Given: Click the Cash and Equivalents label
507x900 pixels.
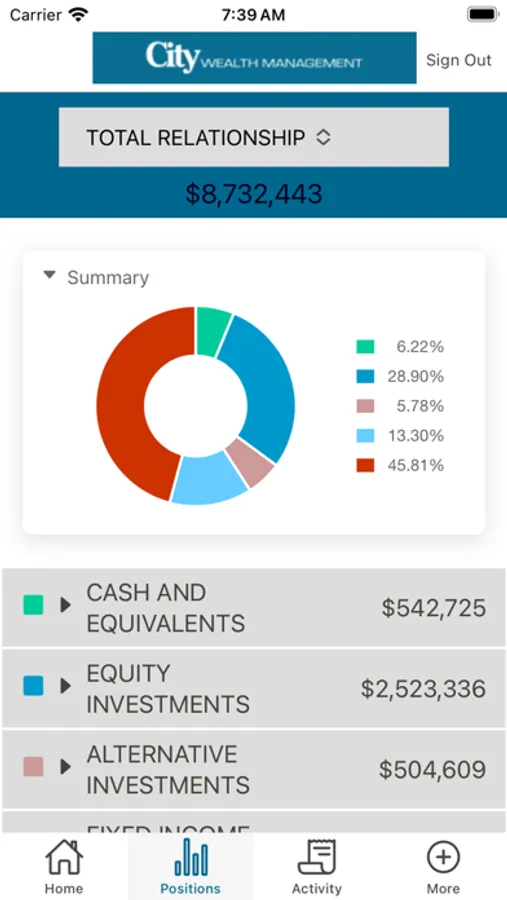Looking at the screenshot, I should point(166,608).
